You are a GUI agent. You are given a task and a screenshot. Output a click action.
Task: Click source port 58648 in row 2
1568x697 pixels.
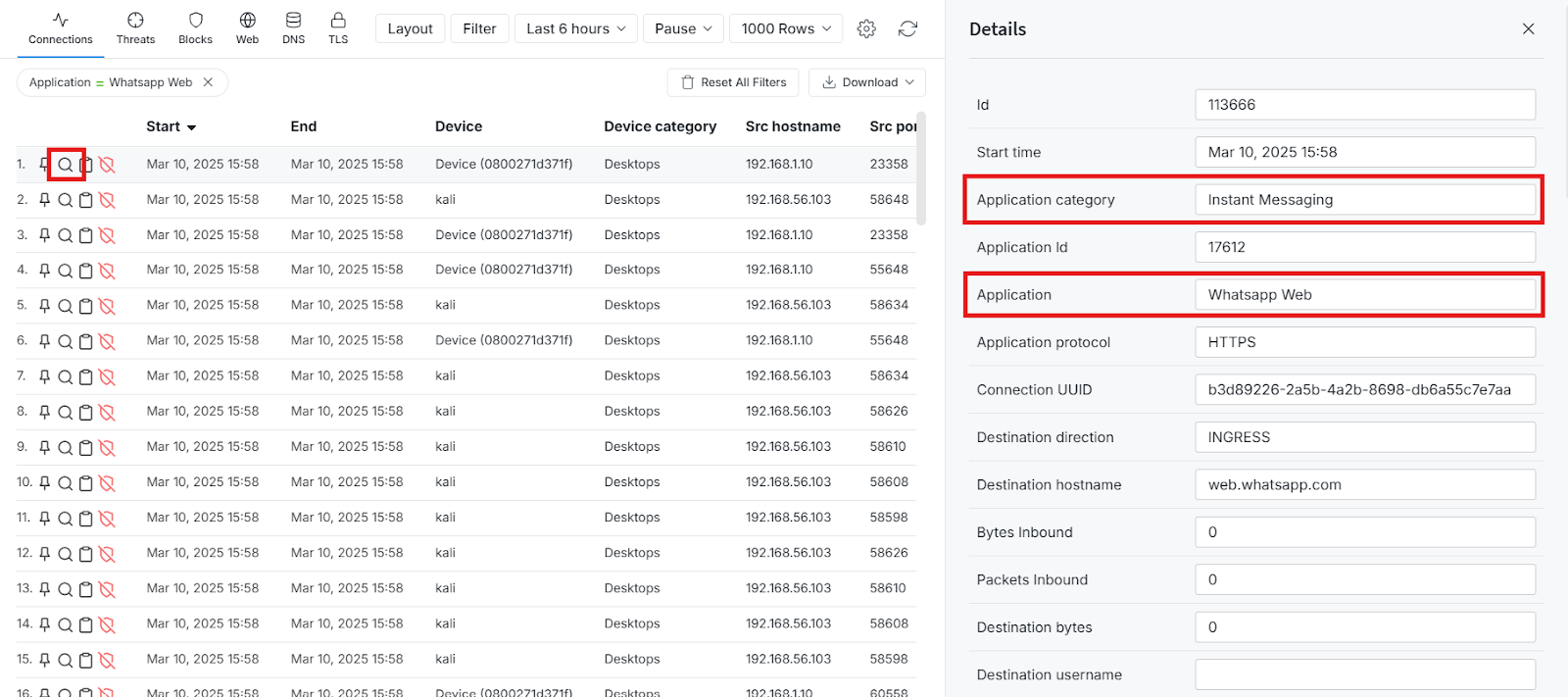click(x=889, y=200)
